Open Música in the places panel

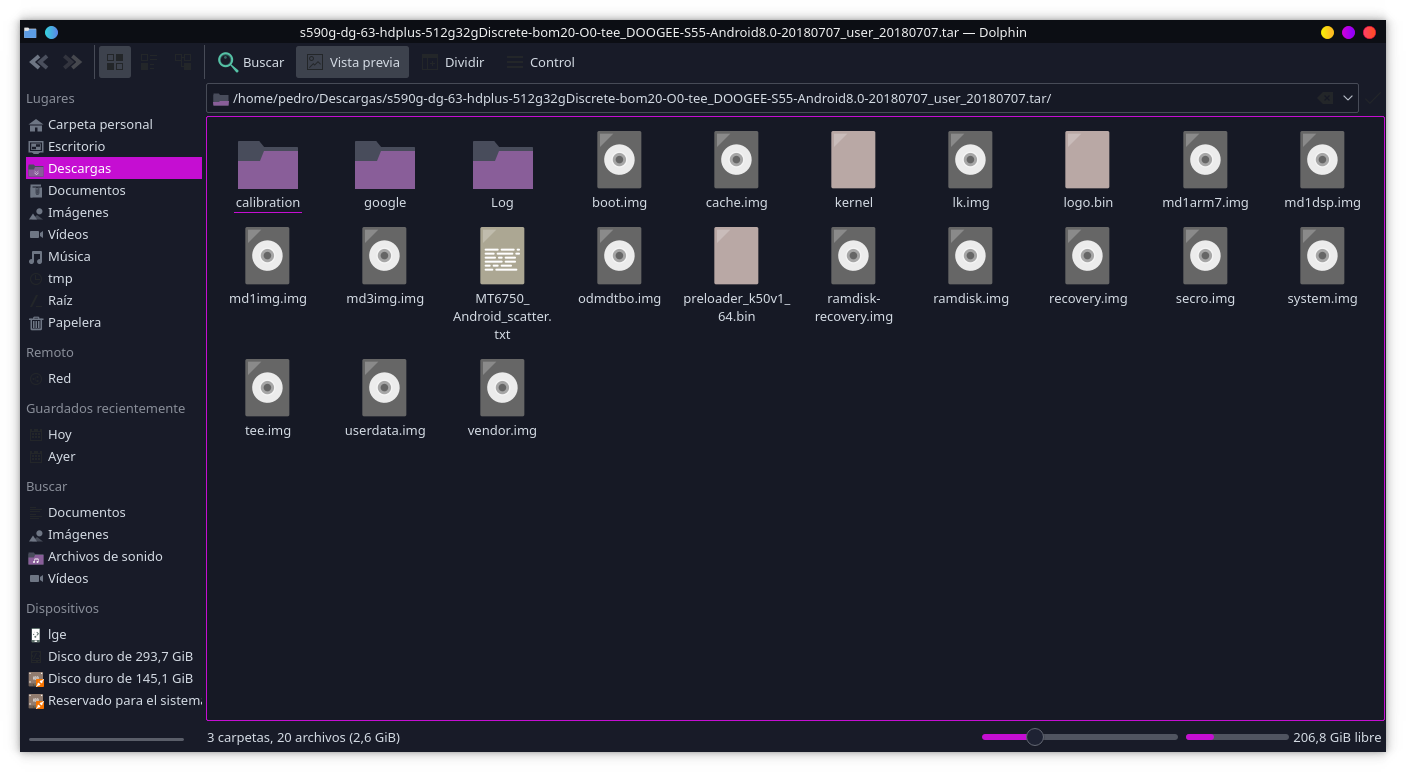tap(114, 257)
